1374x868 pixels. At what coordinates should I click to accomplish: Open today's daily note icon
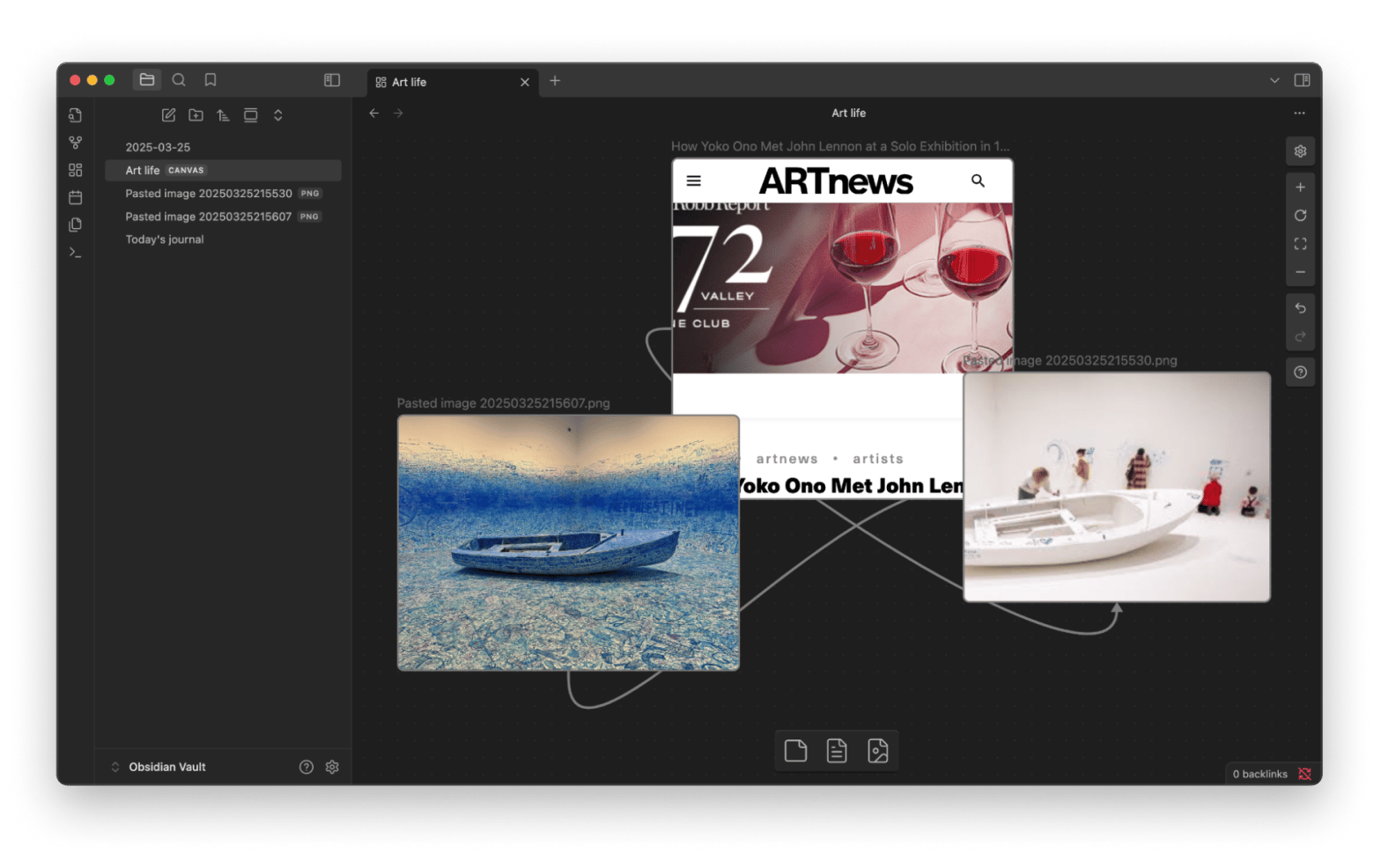[76, 197]
